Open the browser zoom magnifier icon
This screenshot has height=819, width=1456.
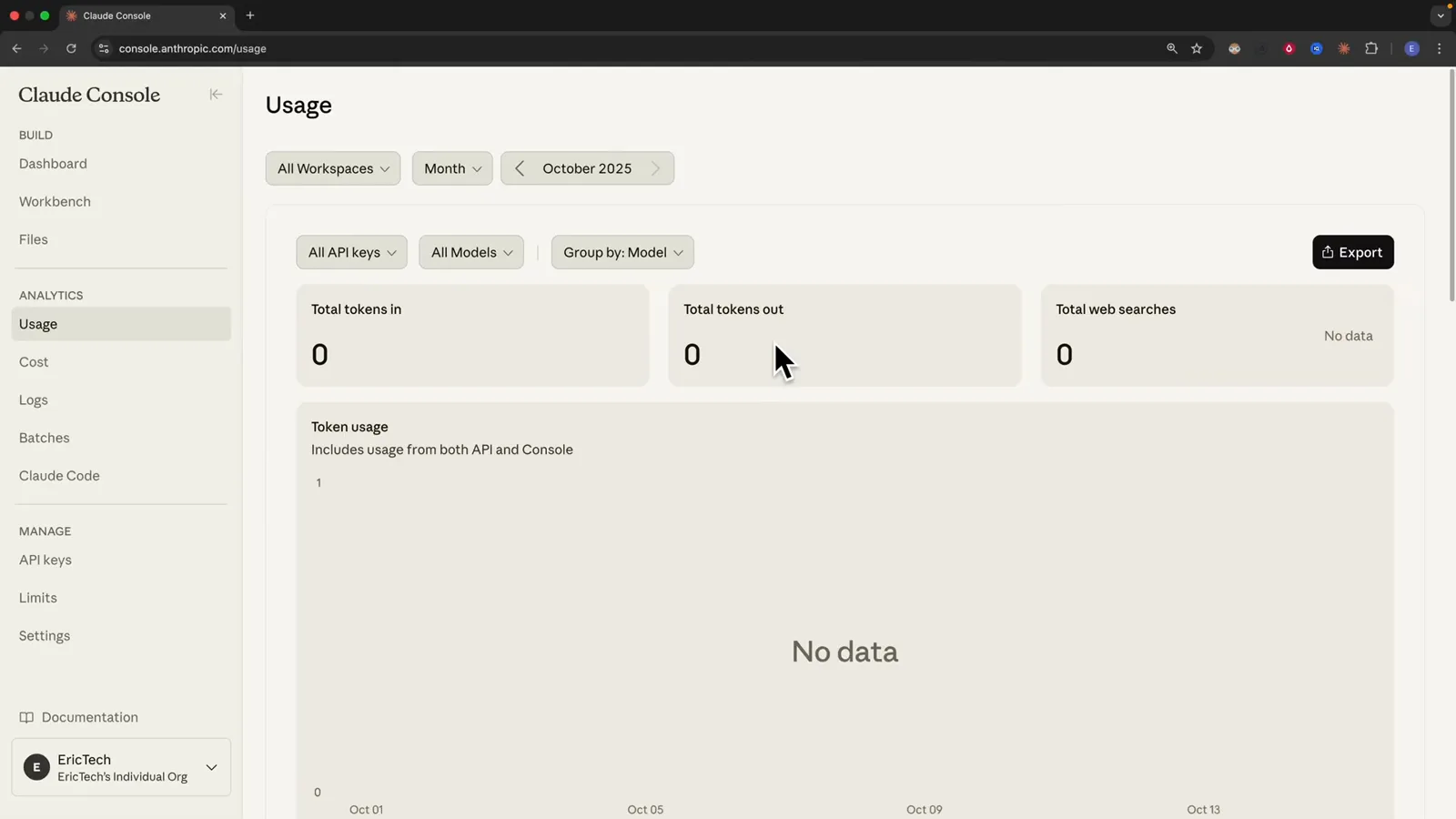point(1171,48)
